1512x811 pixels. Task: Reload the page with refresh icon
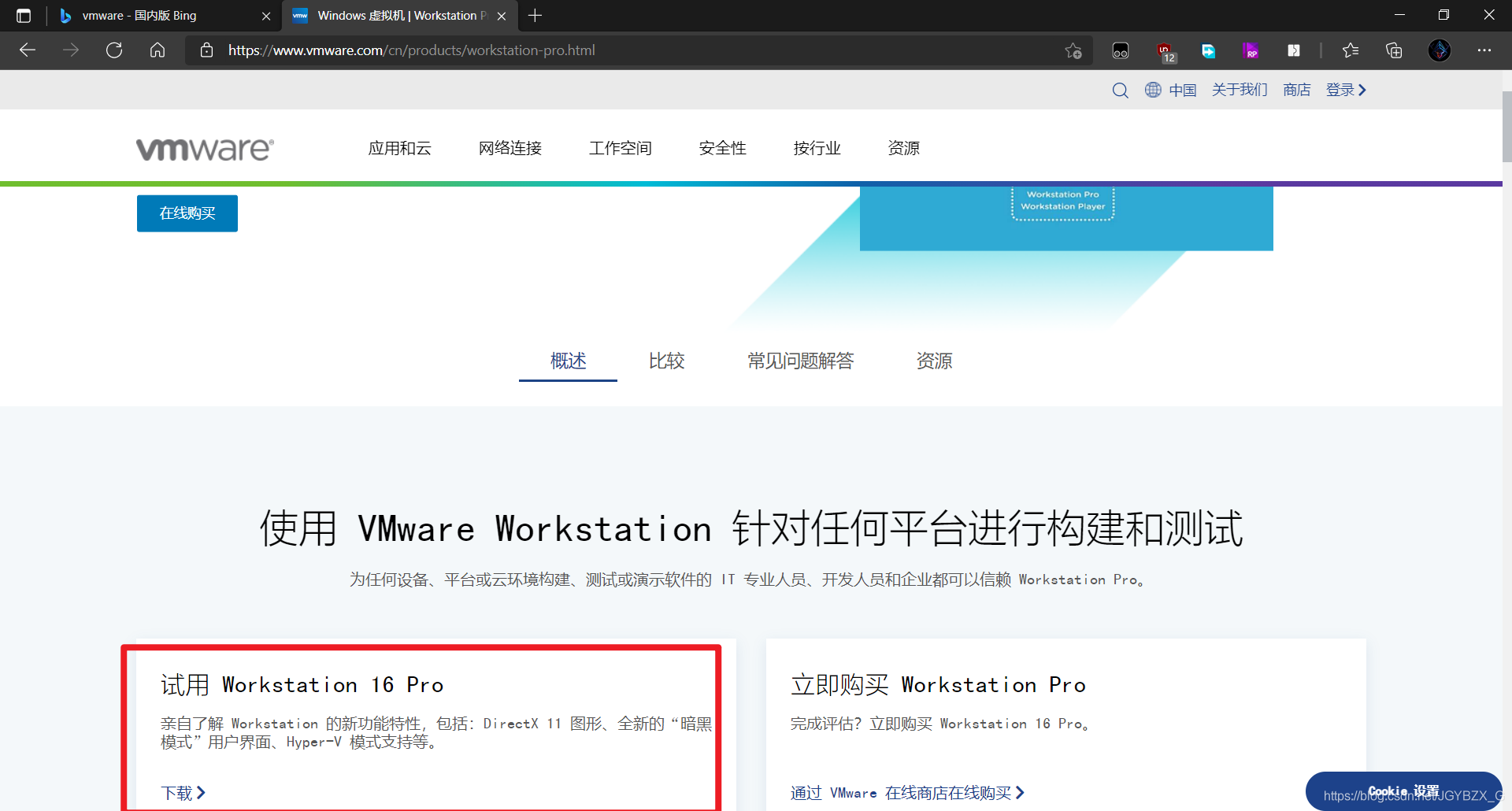pos(114,50)
